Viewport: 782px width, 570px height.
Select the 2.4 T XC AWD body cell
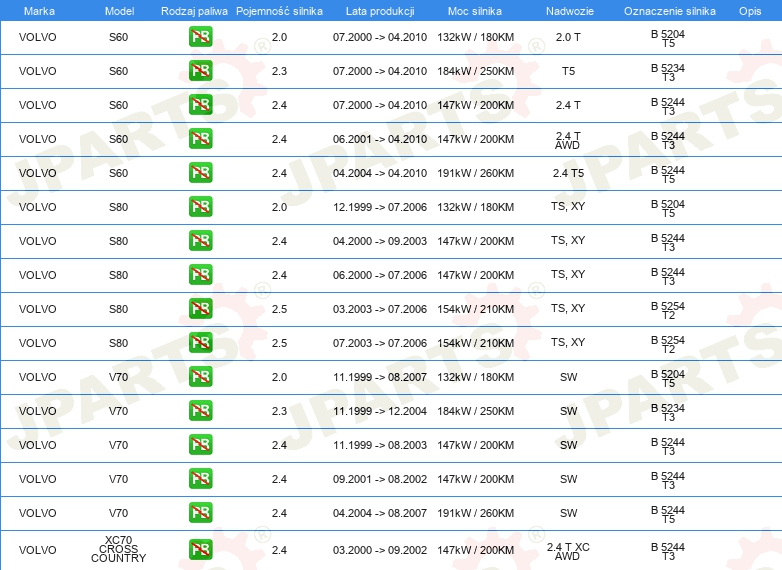[x=568, y=552]
